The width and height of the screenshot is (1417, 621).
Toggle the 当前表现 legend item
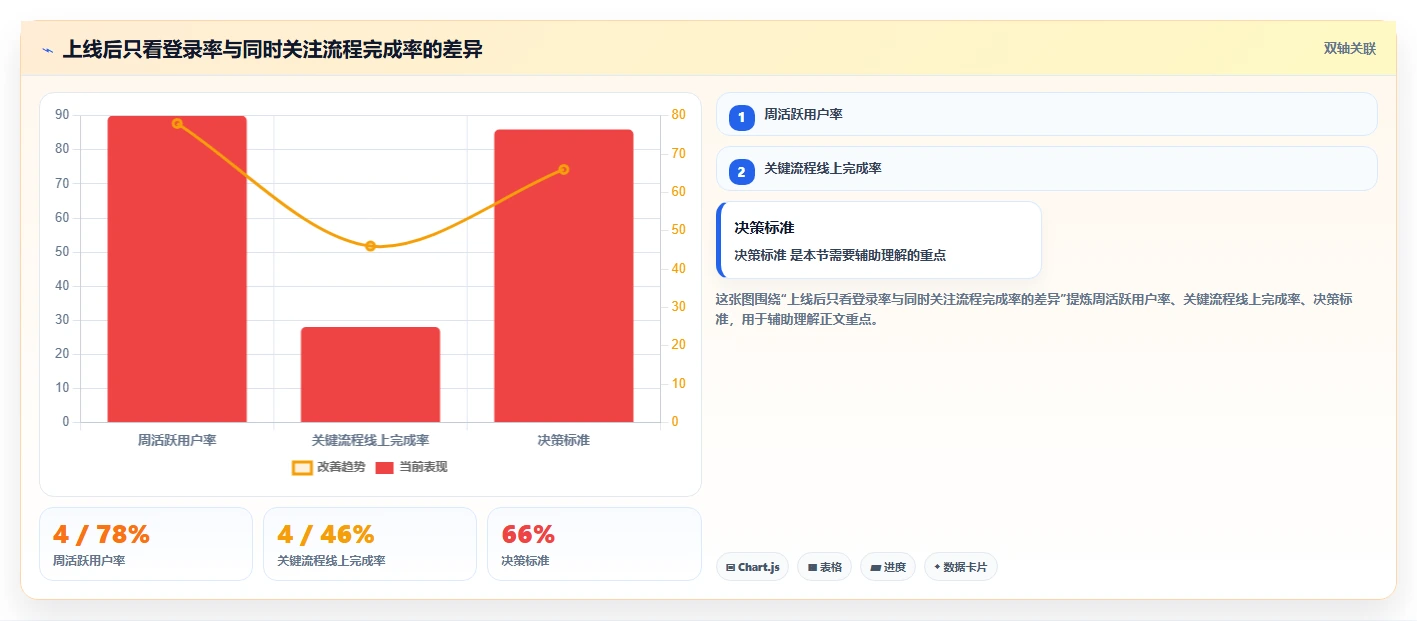tap(411, 467)
